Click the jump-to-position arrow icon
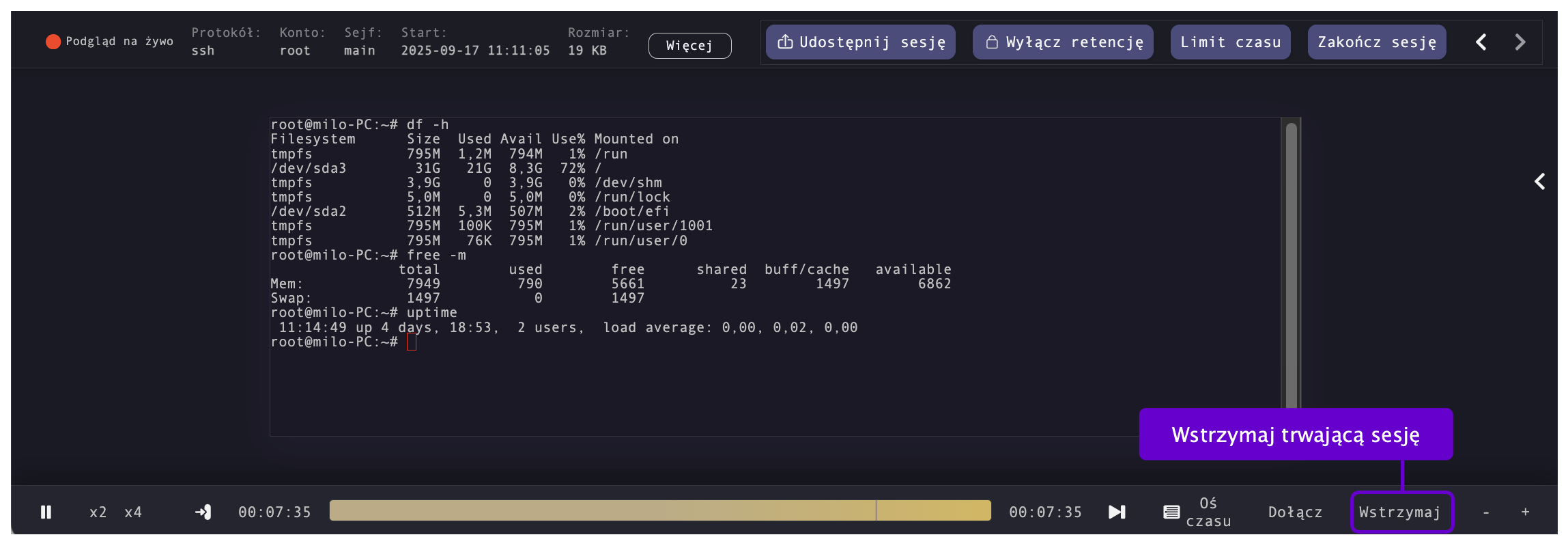The image size is (1568, 550). (203, 512)
